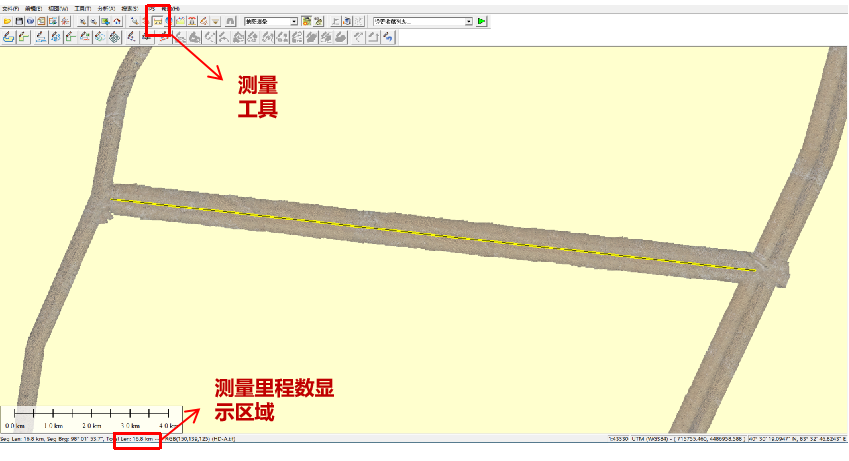The width and height of the screenshot is (849, 461).
Task: Open the 工具(T) menu
Action: pos(82,8)
